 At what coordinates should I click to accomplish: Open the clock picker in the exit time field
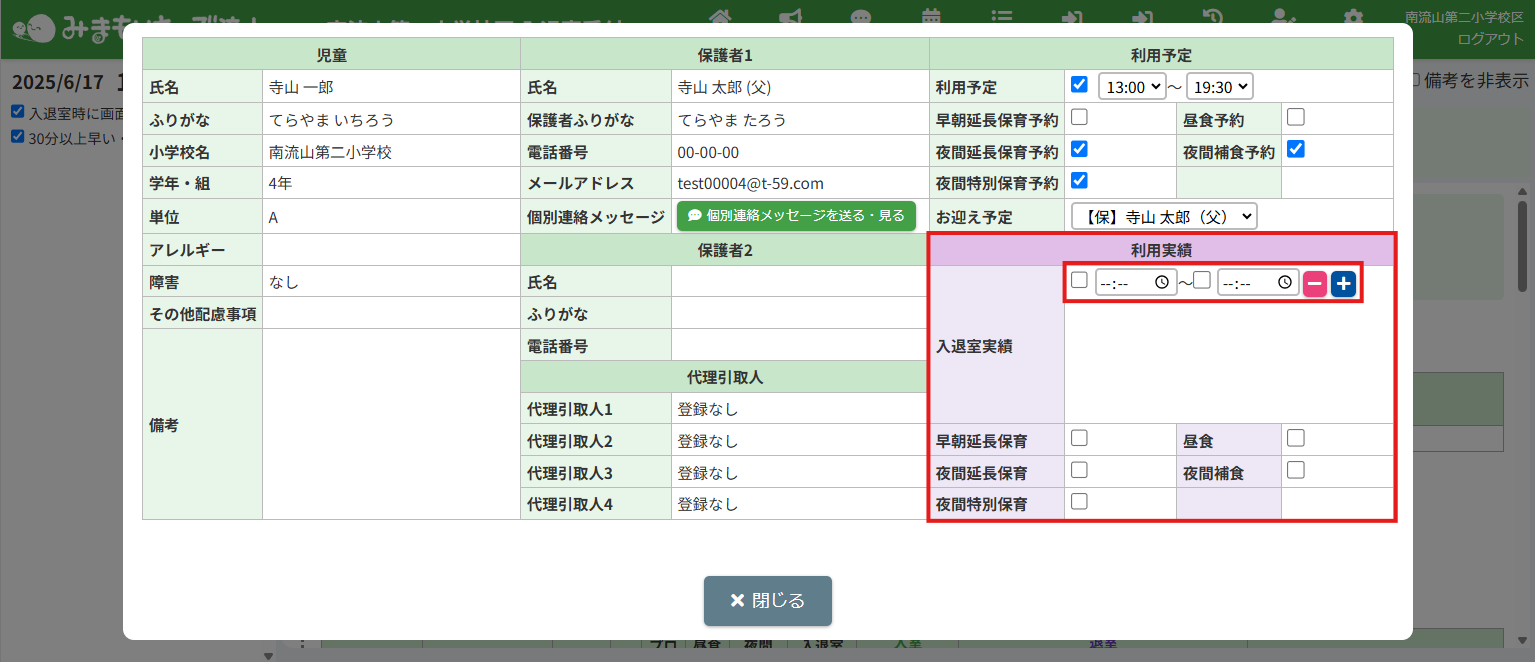1284,283
